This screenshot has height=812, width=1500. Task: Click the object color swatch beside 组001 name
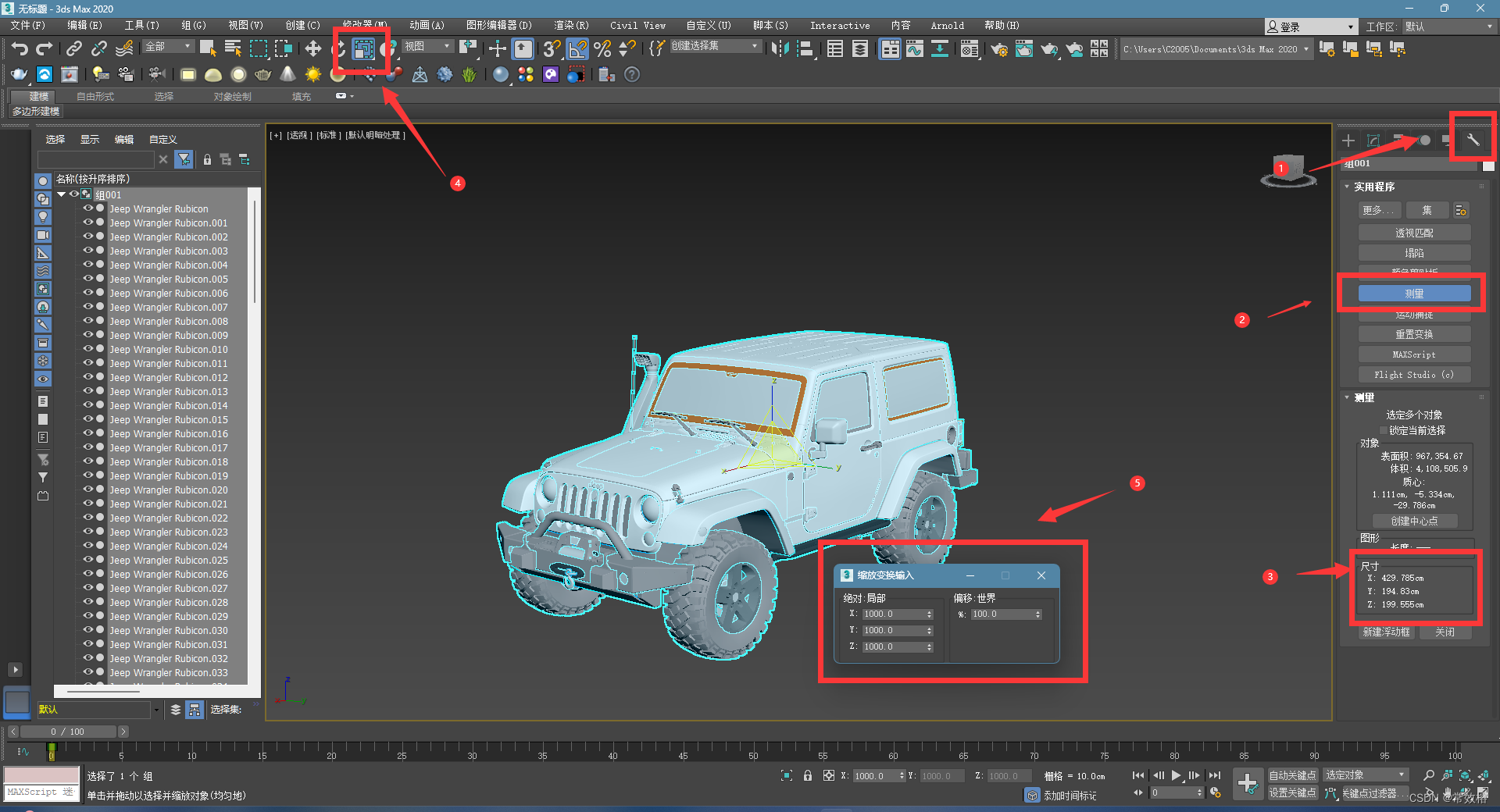(x=1488, y=165)
